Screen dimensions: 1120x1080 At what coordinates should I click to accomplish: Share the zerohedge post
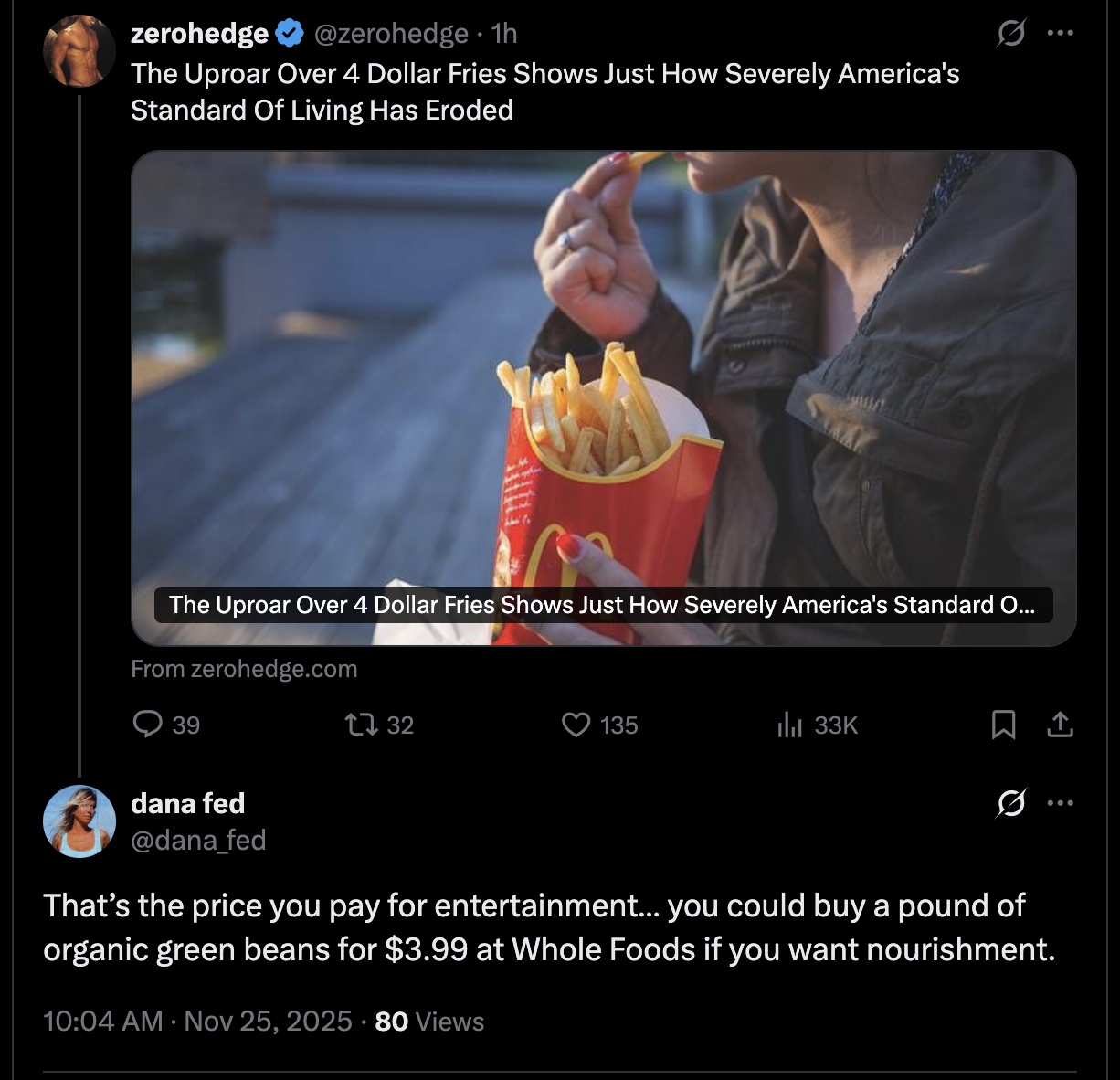point(1059,725)
